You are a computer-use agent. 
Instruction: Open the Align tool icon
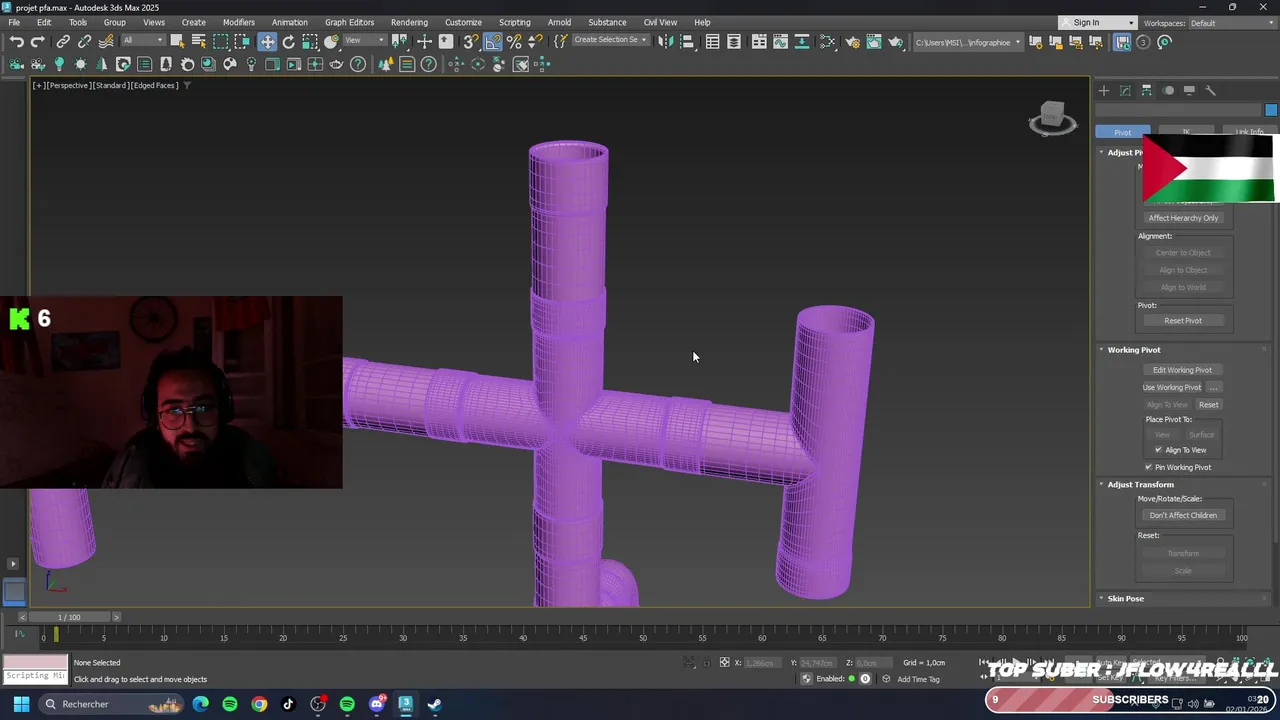687,42
